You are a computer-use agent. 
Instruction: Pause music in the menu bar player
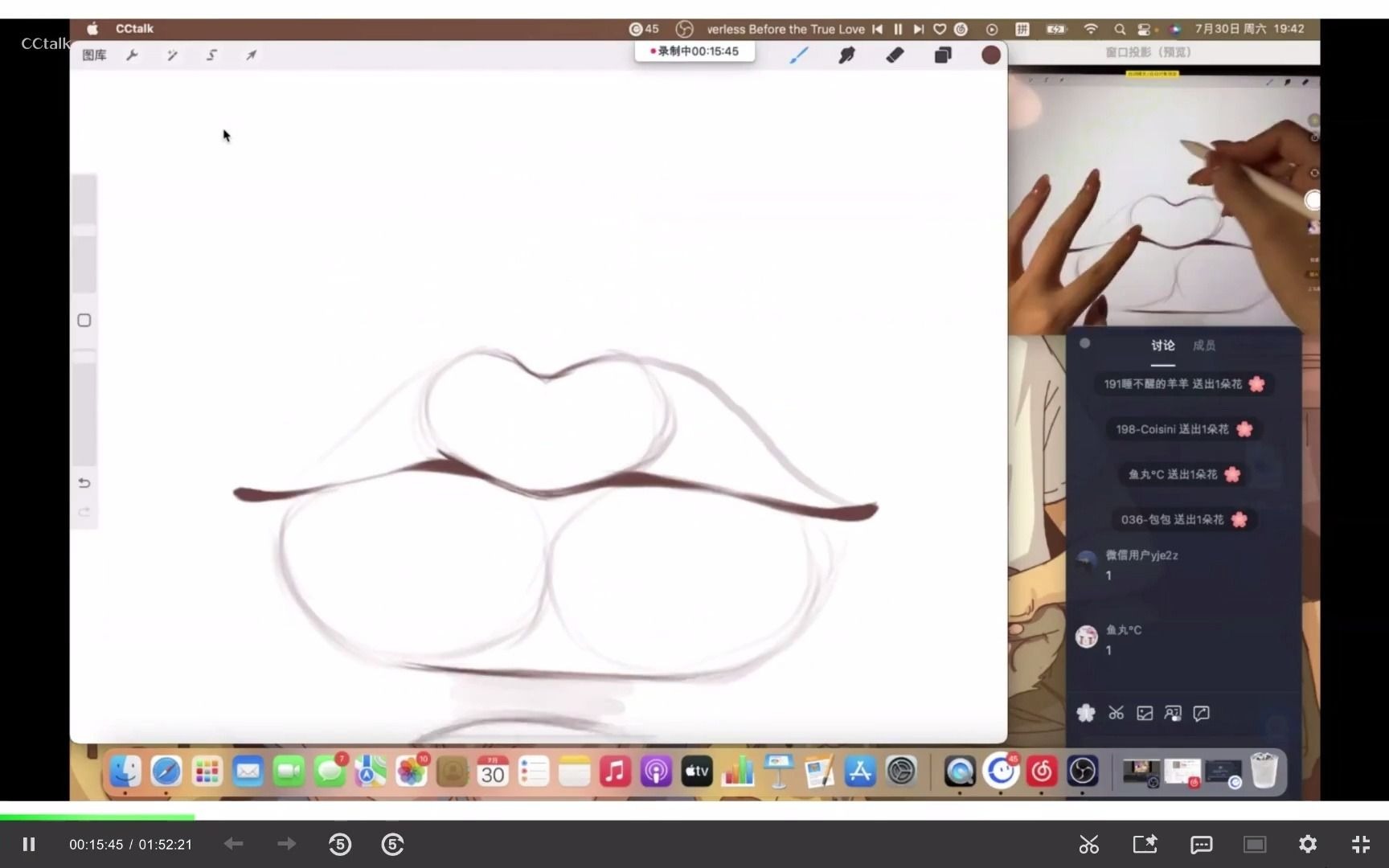(898, 29)
